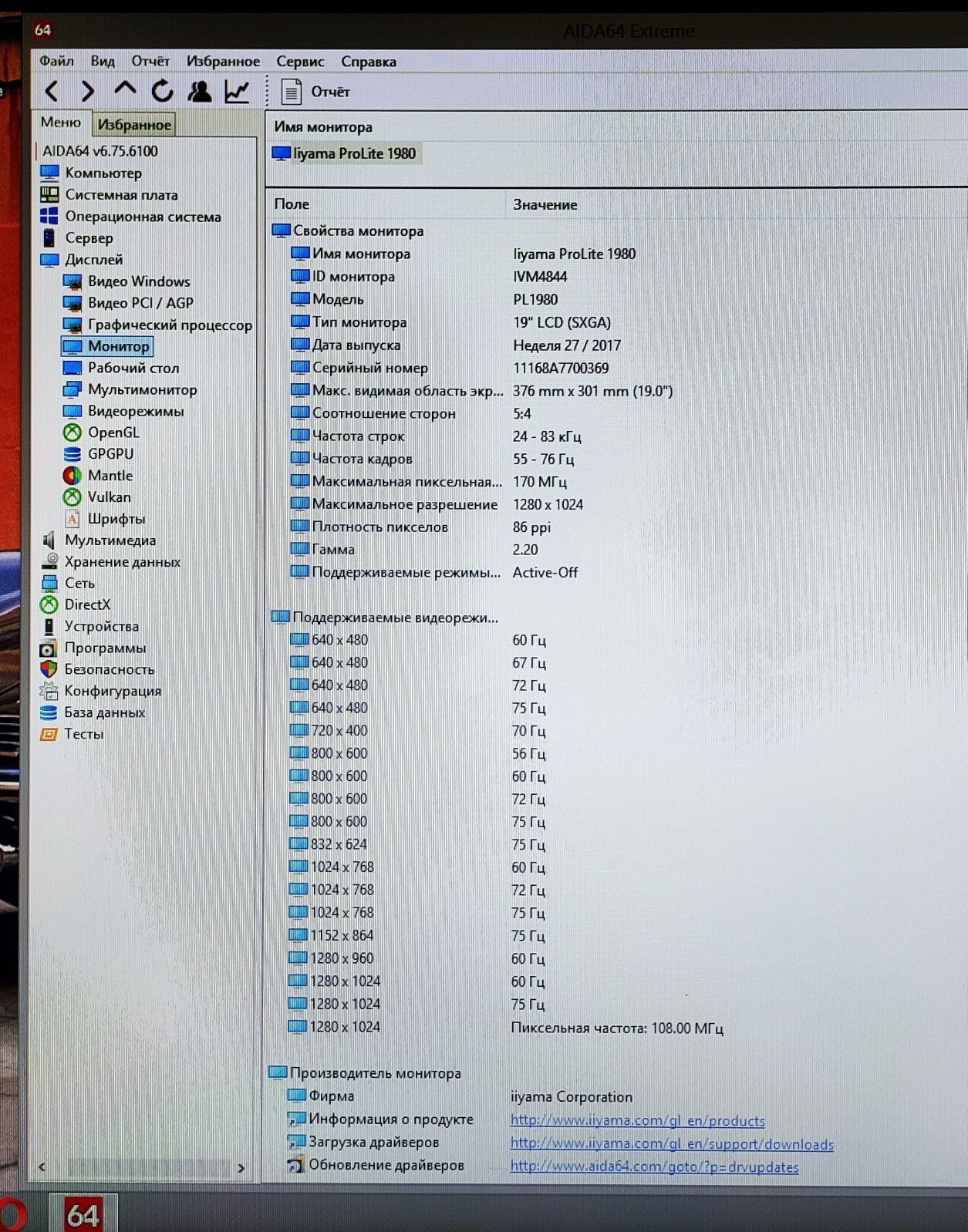The image size is (968, 1232).
Task: Click the AIDA64 taskbar button
Action: [83, 1213]
